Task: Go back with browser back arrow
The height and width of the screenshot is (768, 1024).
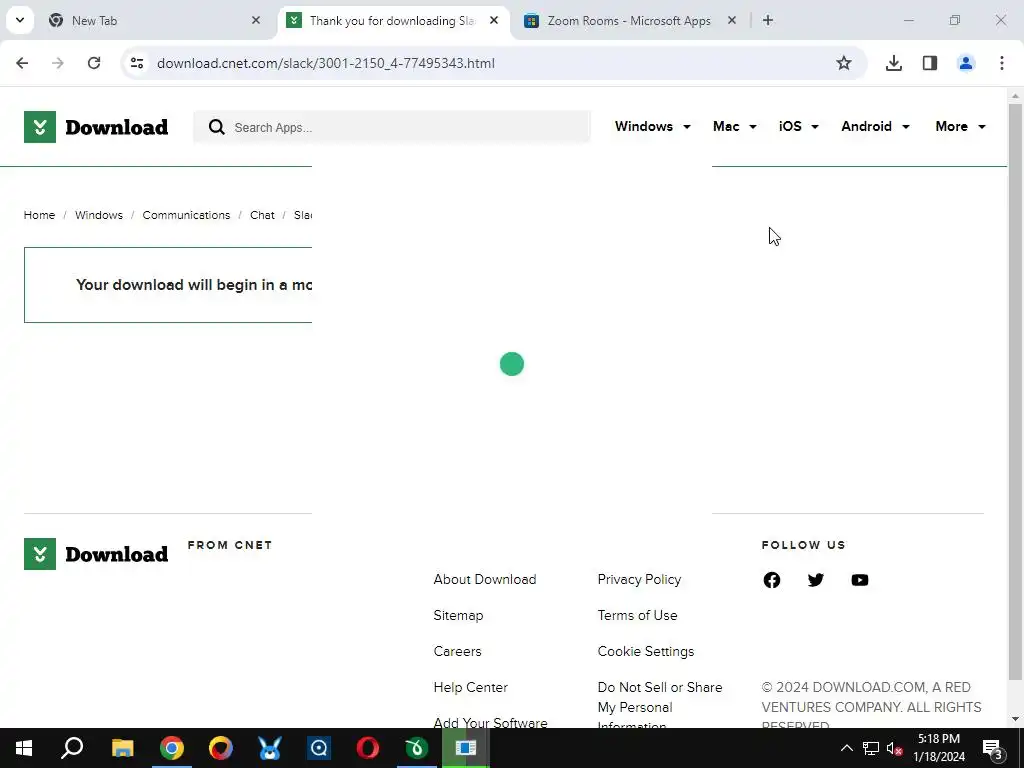Action: click(22, 63)
